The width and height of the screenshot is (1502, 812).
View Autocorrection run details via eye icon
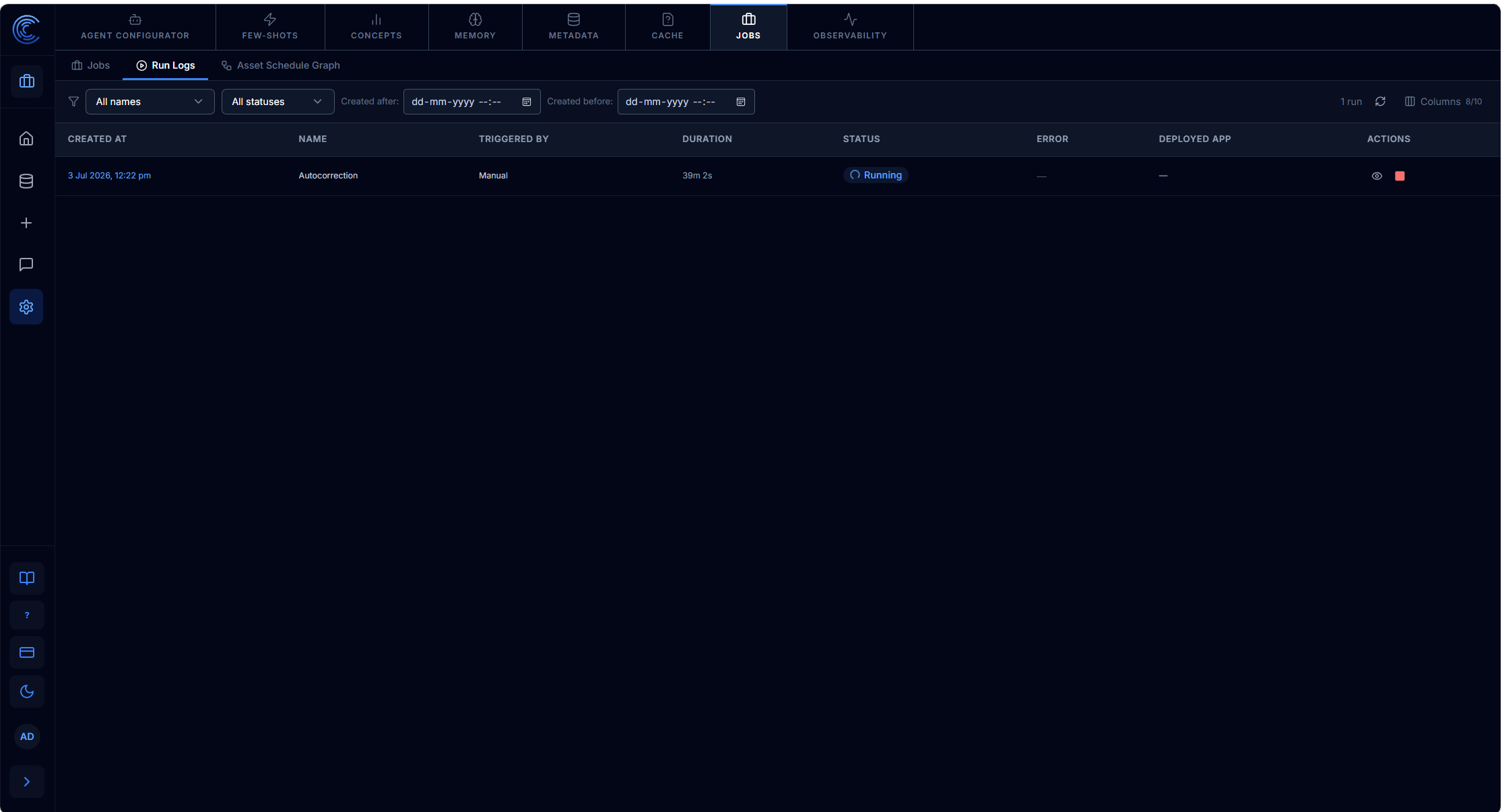pos(1377,176)
